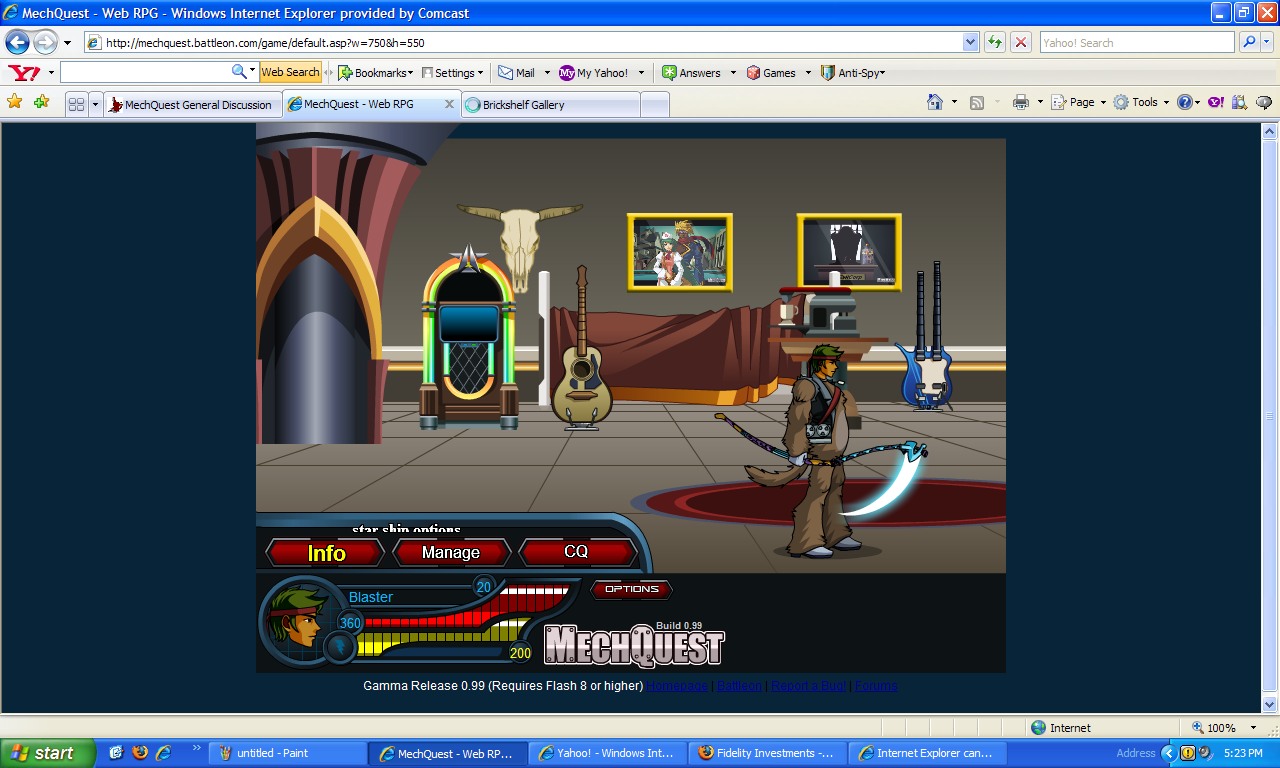Viewport: 1280px width, 768px height.
Task: Open Yahoo Games toolbar icon
Action: pyautogui.click(x=753, y=73)
